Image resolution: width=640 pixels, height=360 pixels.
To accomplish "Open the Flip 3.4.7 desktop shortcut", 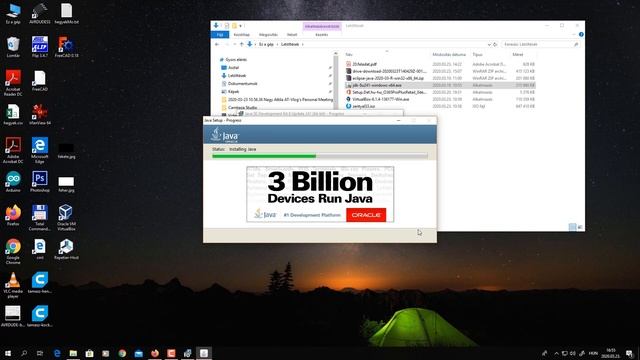I will [x=40, y=47].
